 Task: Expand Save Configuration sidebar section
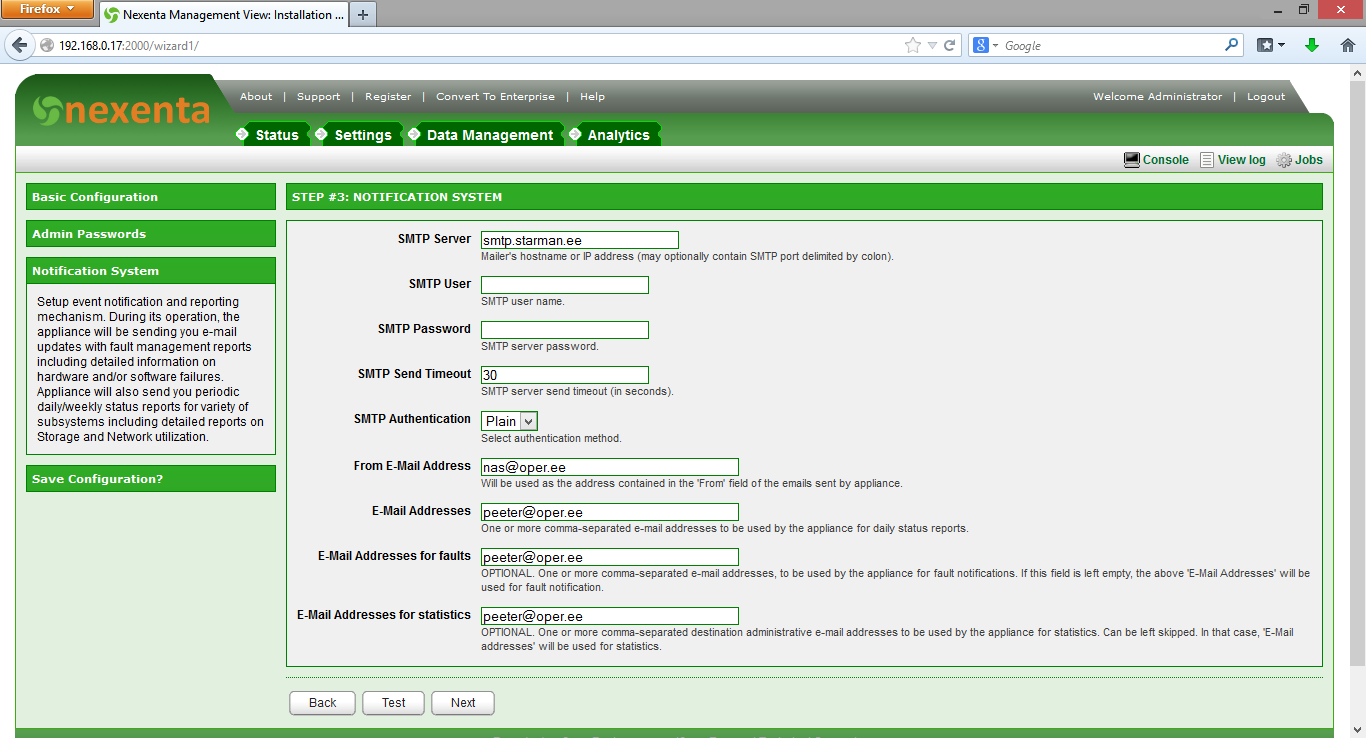coord(151,479)
